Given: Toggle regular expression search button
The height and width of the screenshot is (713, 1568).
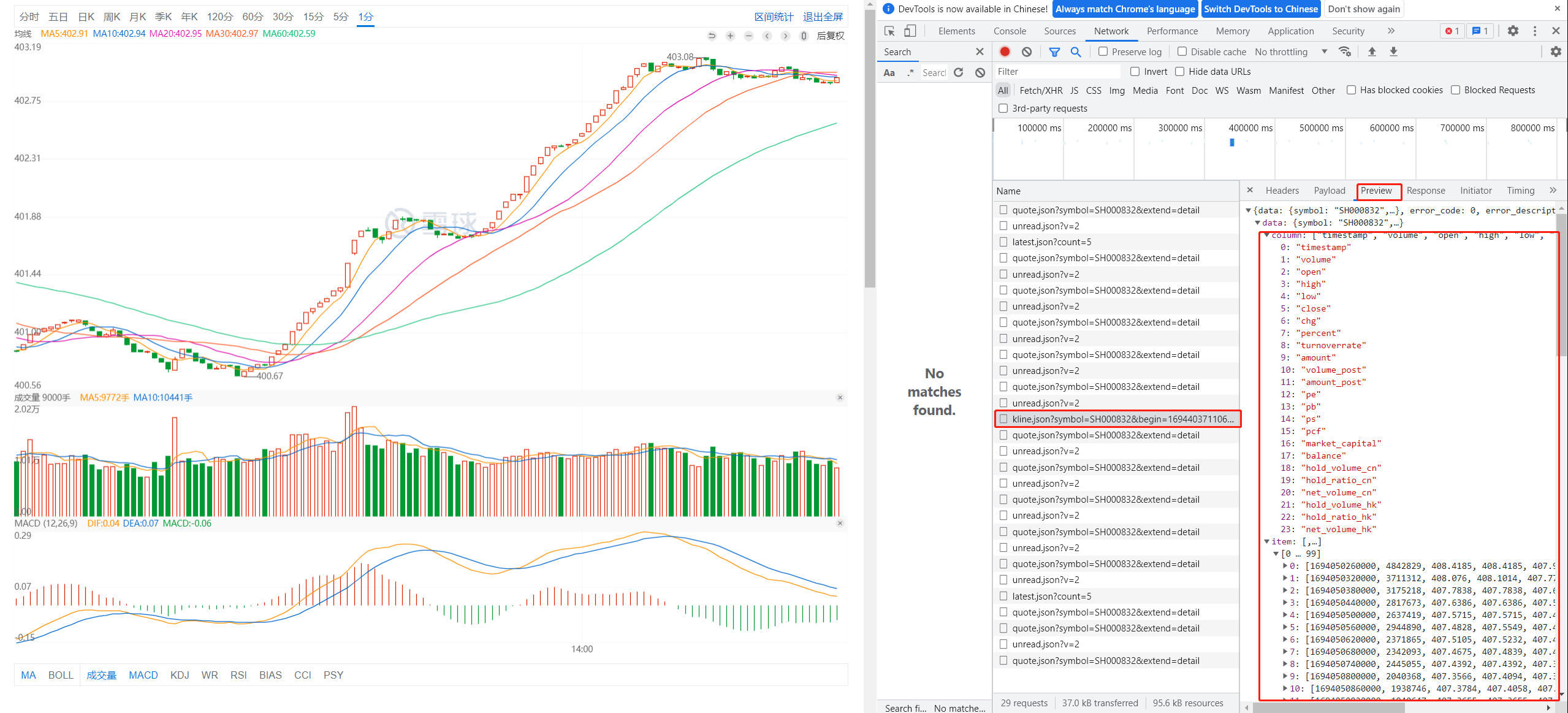Looking at the screenshot, I should [x=910, y=72].
